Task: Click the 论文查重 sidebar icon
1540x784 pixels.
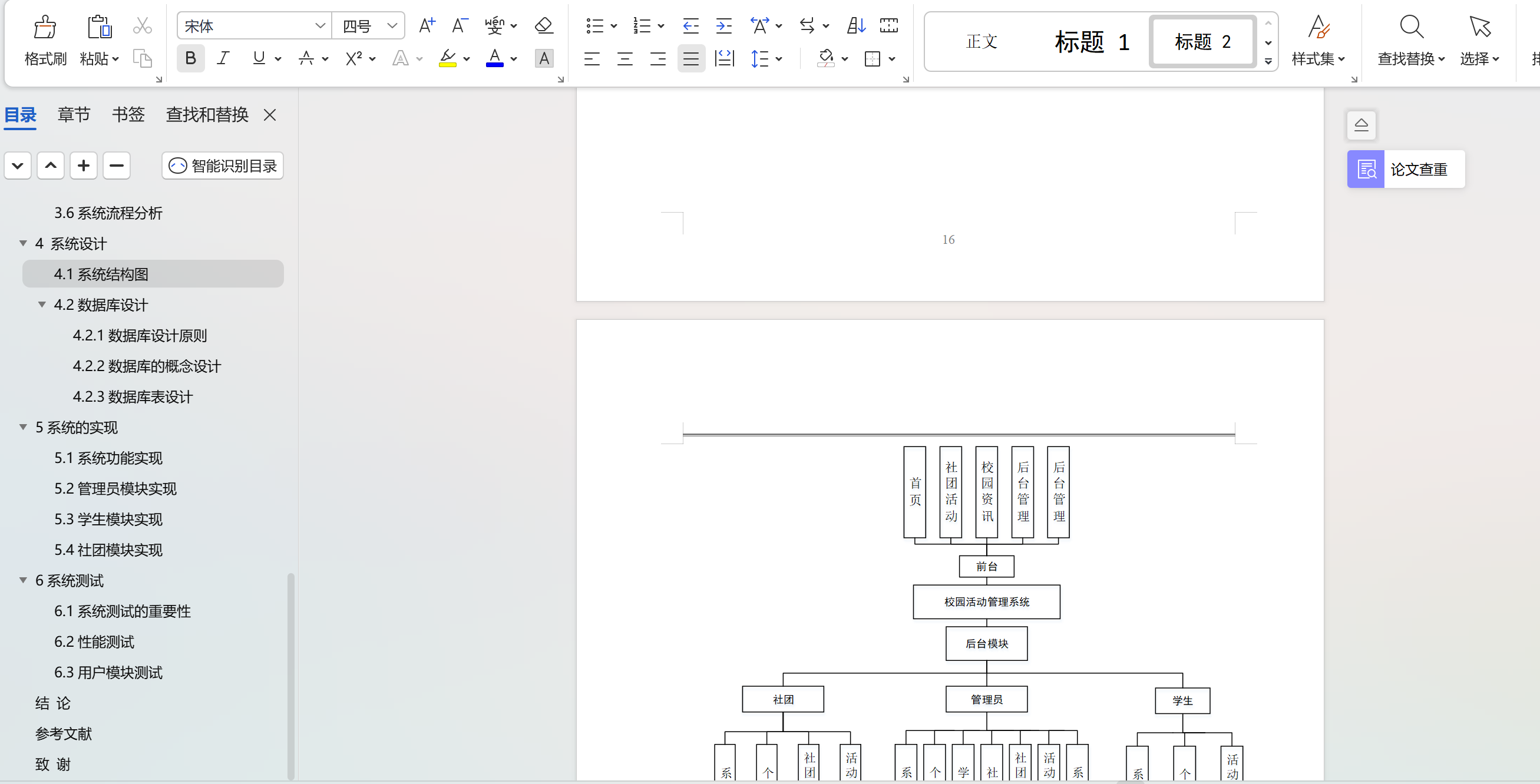Action: pyautogui.click(x=1366, y=169)
